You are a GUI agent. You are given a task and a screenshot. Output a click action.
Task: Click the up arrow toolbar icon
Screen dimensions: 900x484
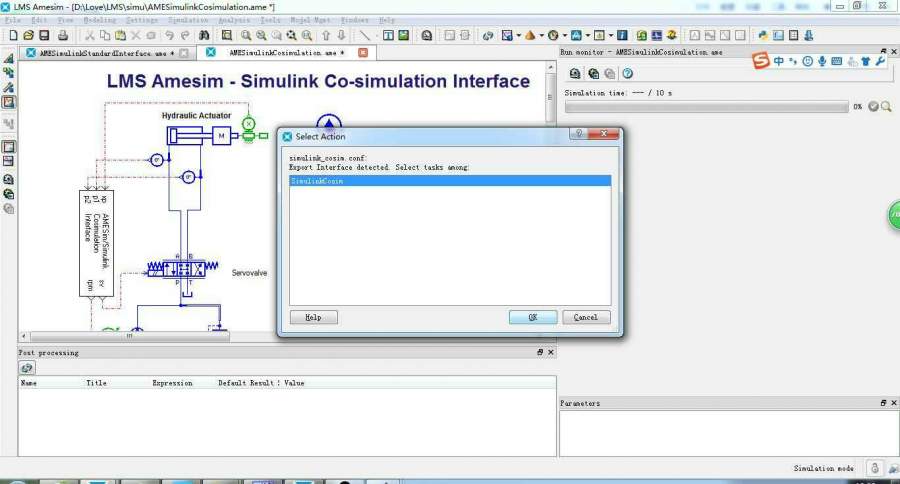tap(326, 36)
